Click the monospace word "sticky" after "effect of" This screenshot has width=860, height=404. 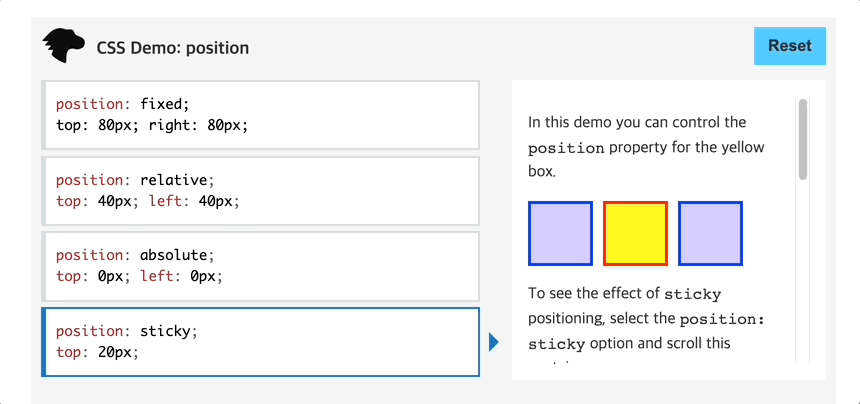coord(692,294)
